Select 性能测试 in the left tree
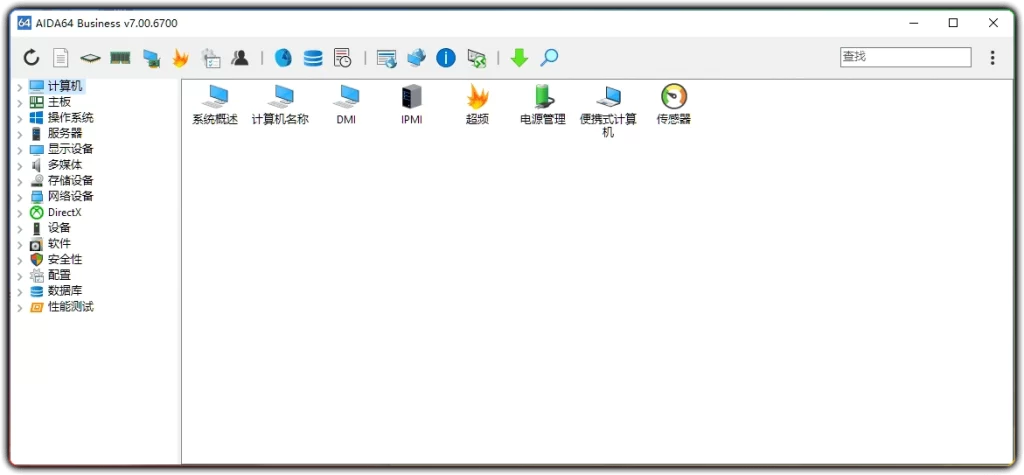This screenshot has height=475, width=1024. click(71, 306)
